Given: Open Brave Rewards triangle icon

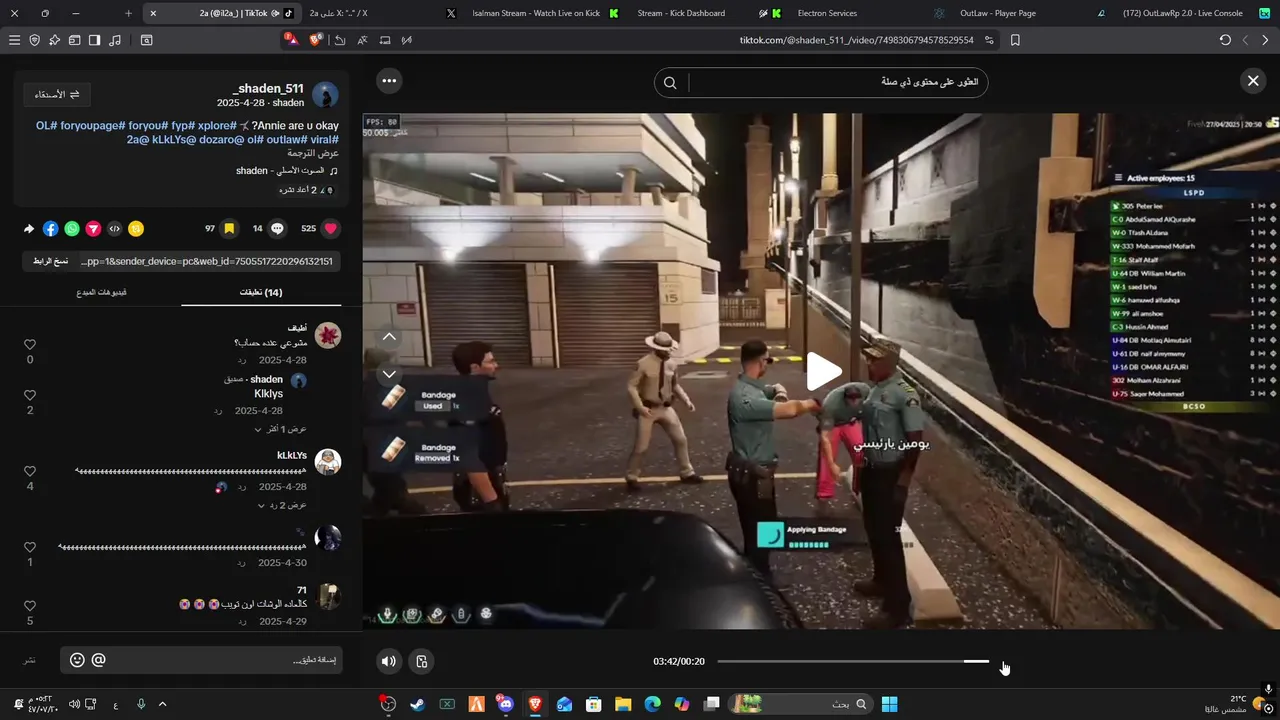Looking at the screenshot, I should point(290,40).
